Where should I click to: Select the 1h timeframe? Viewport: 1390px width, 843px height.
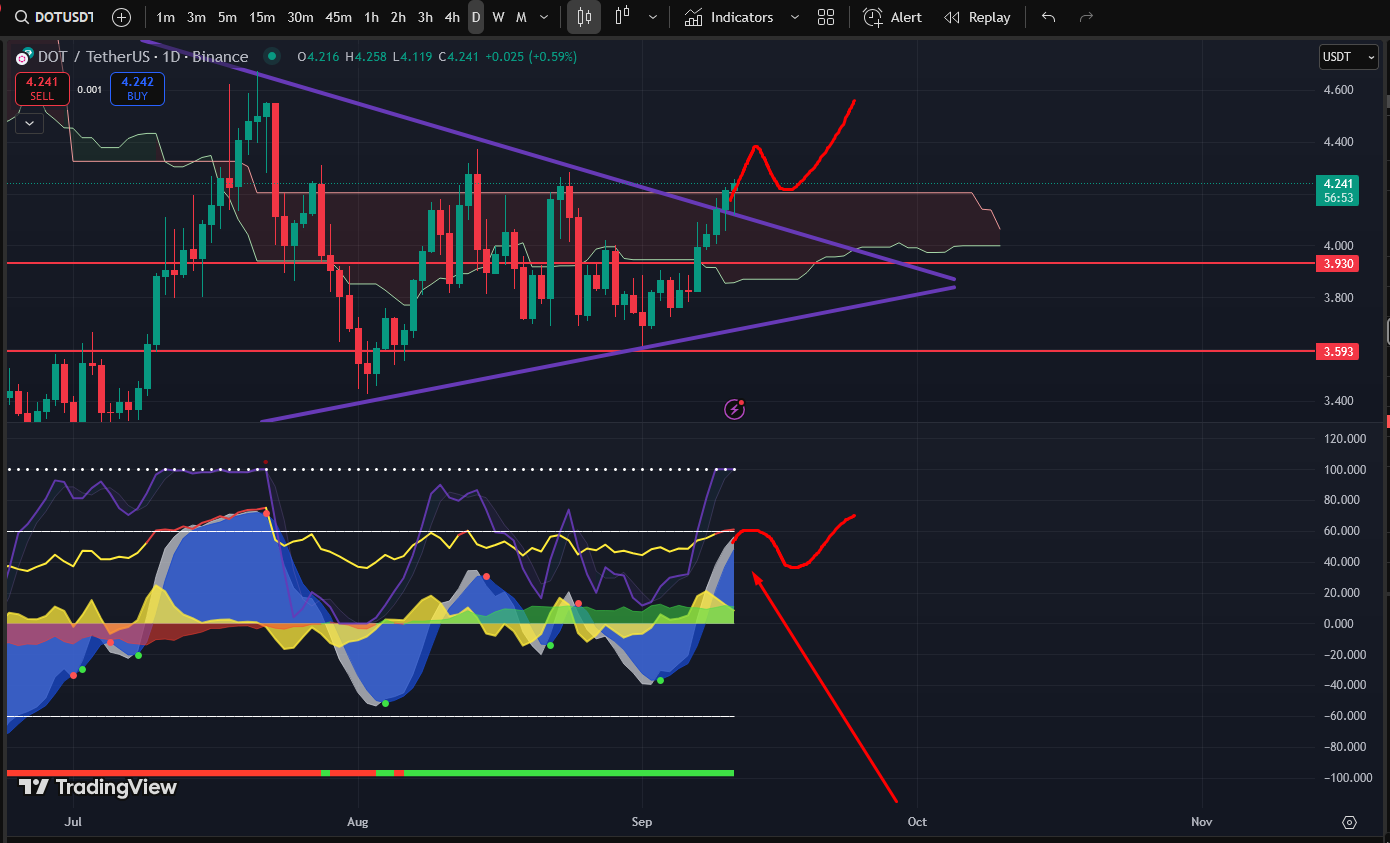(x=371, y=17)
